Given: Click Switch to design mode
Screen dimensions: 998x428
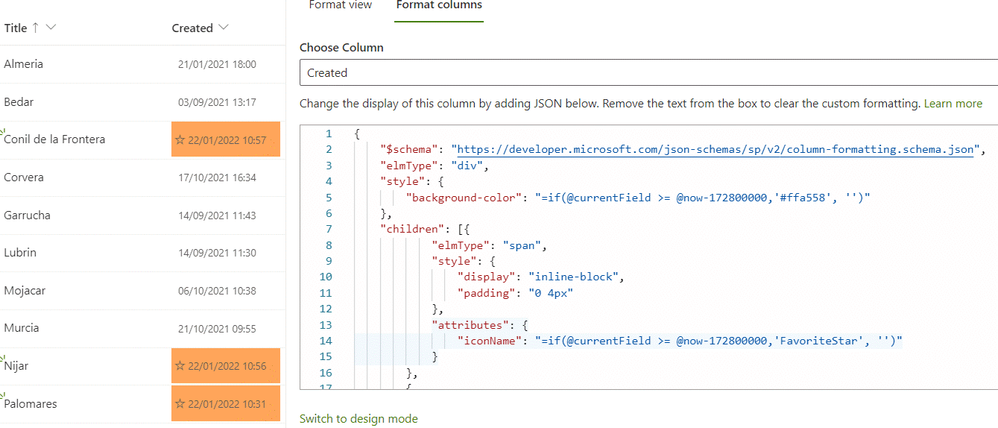Looking at the screenshot, I should [x=358, y=419].
